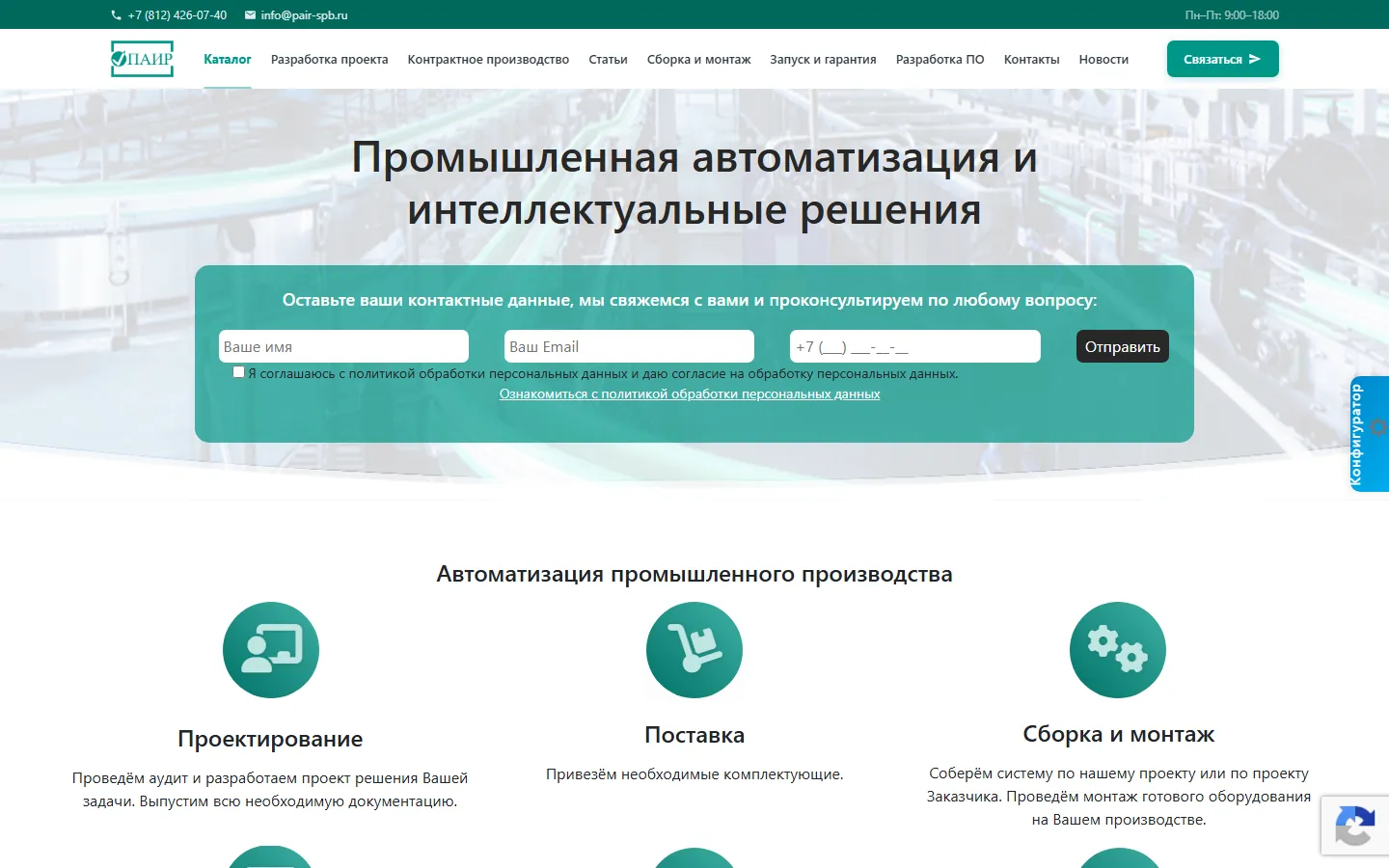Image resolution: width=1389 pixels, height=868 pixels.
Task: Click the Сборка и монтаж gears icon
Action: point(1118,650)
